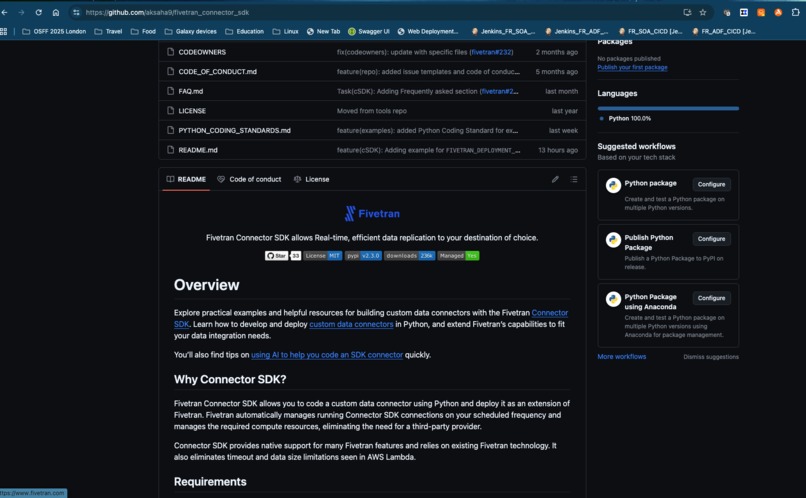This screenshot has height=498, width=806.
Task: Expand the Education bookmark folder
Action: tap(244, 31)
